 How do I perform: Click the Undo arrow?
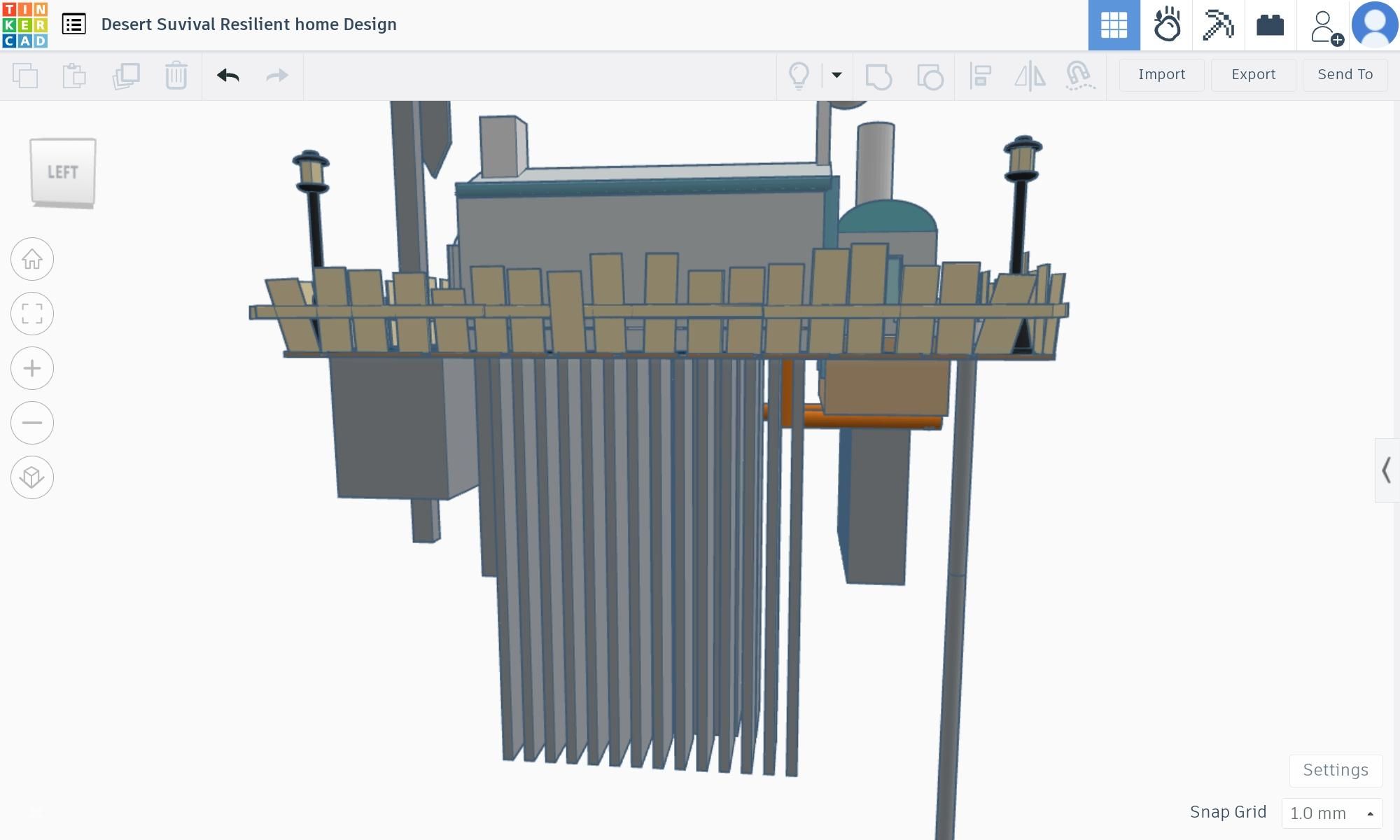tap(228, 75)
